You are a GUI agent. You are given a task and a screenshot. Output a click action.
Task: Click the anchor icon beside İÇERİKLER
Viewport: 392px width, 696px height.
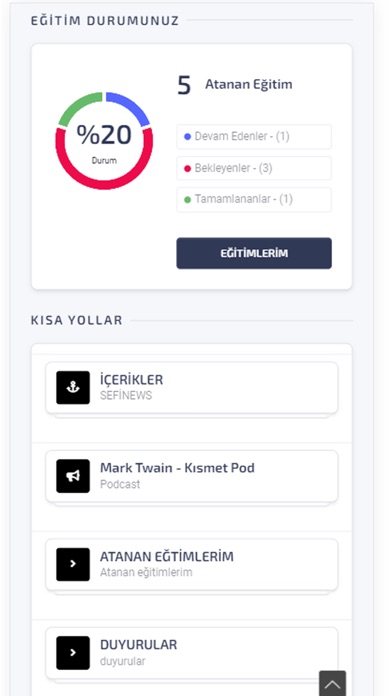point(73,388)
